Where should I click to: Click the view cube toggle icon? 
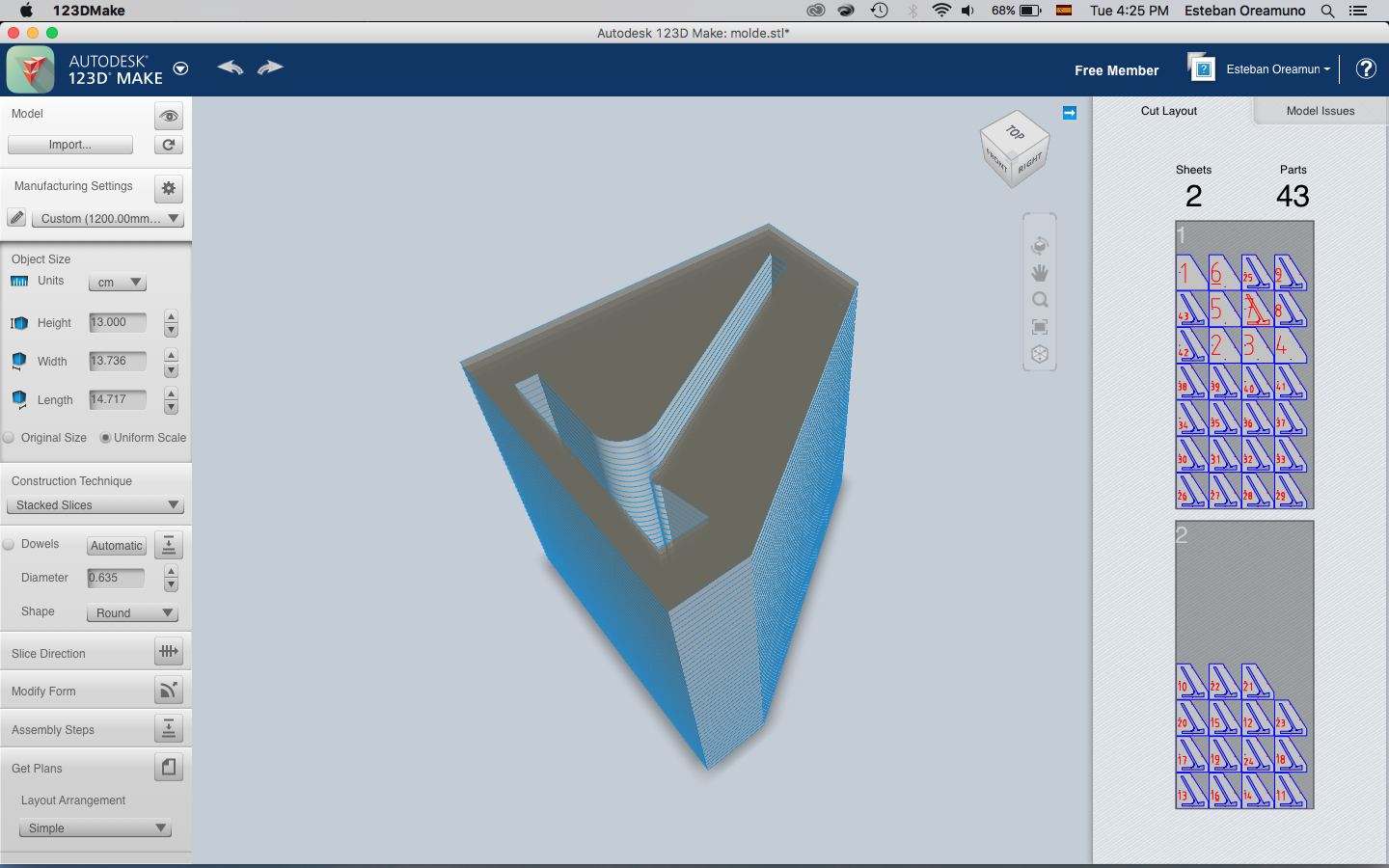coord(1040,354)
